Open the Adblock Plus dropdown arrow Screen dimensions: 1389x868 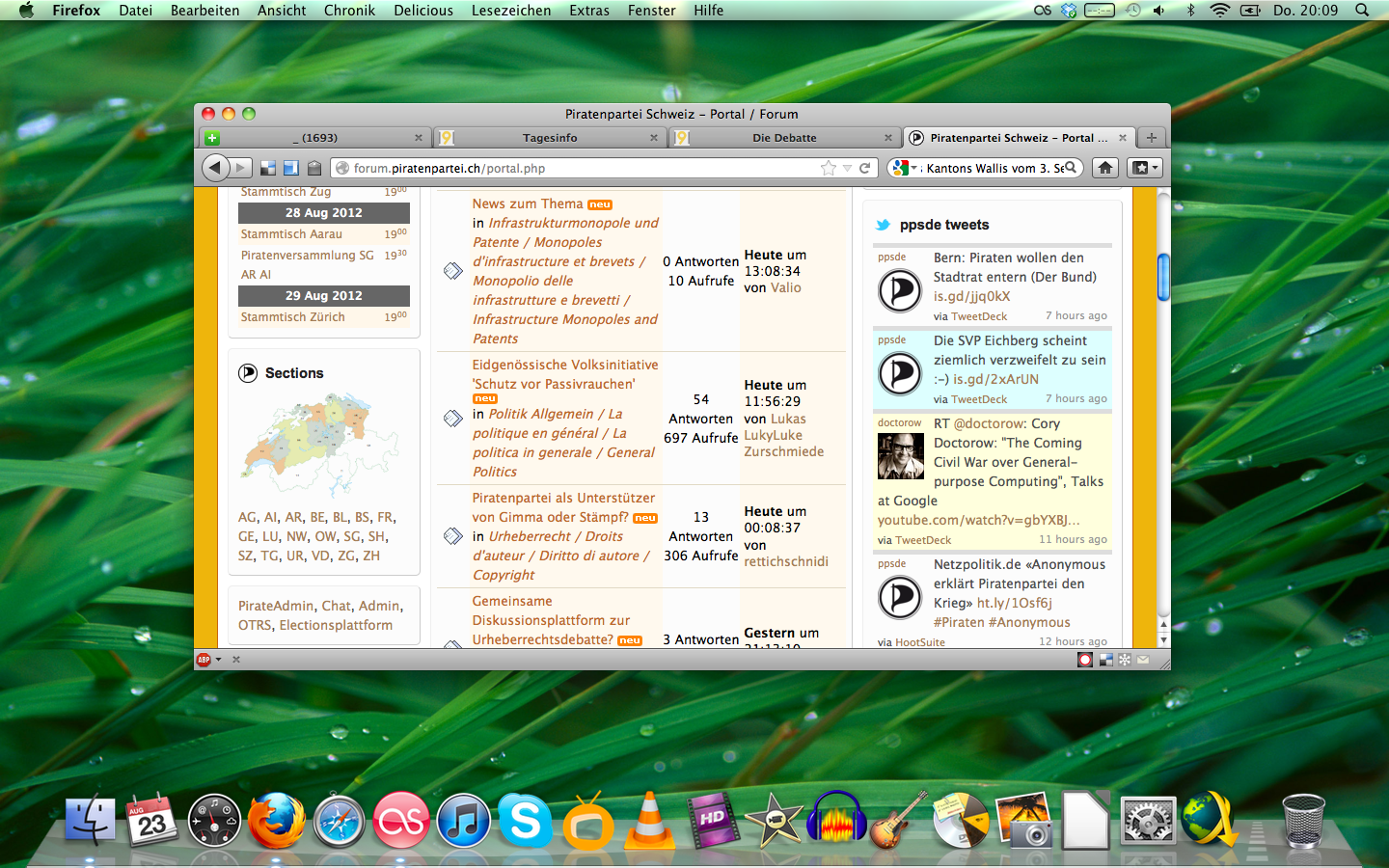(x=219, y=660)
